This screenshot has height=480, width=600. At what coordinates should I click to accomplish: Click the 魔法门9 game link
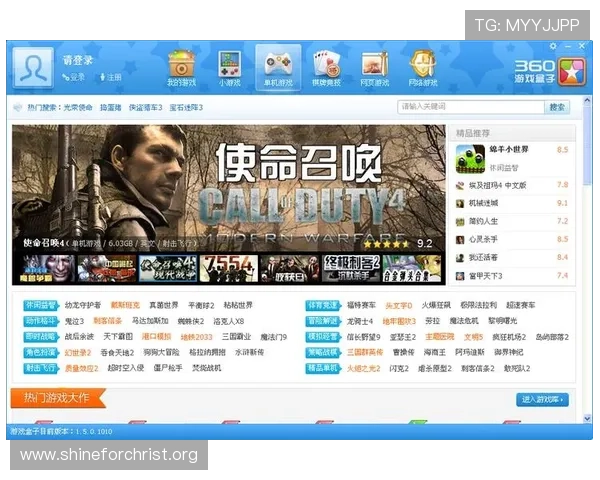(274, 337)
